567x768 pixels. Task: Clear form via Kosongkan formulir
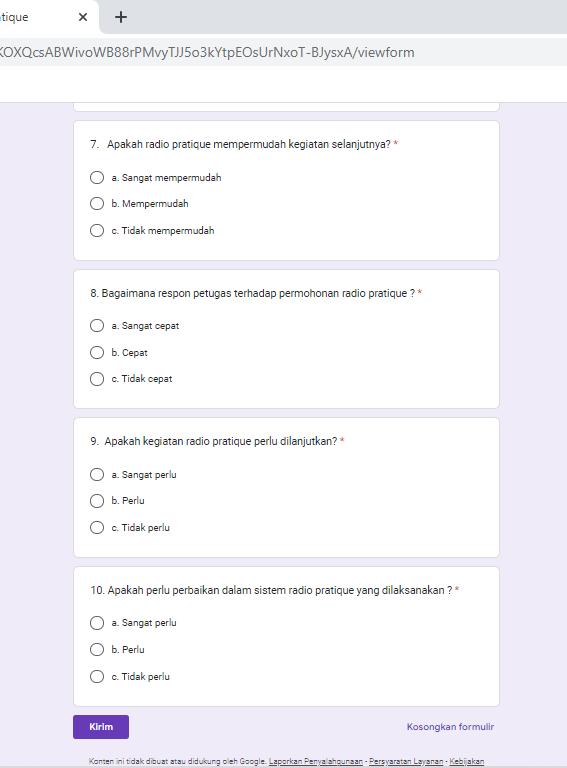click(450, 727)
